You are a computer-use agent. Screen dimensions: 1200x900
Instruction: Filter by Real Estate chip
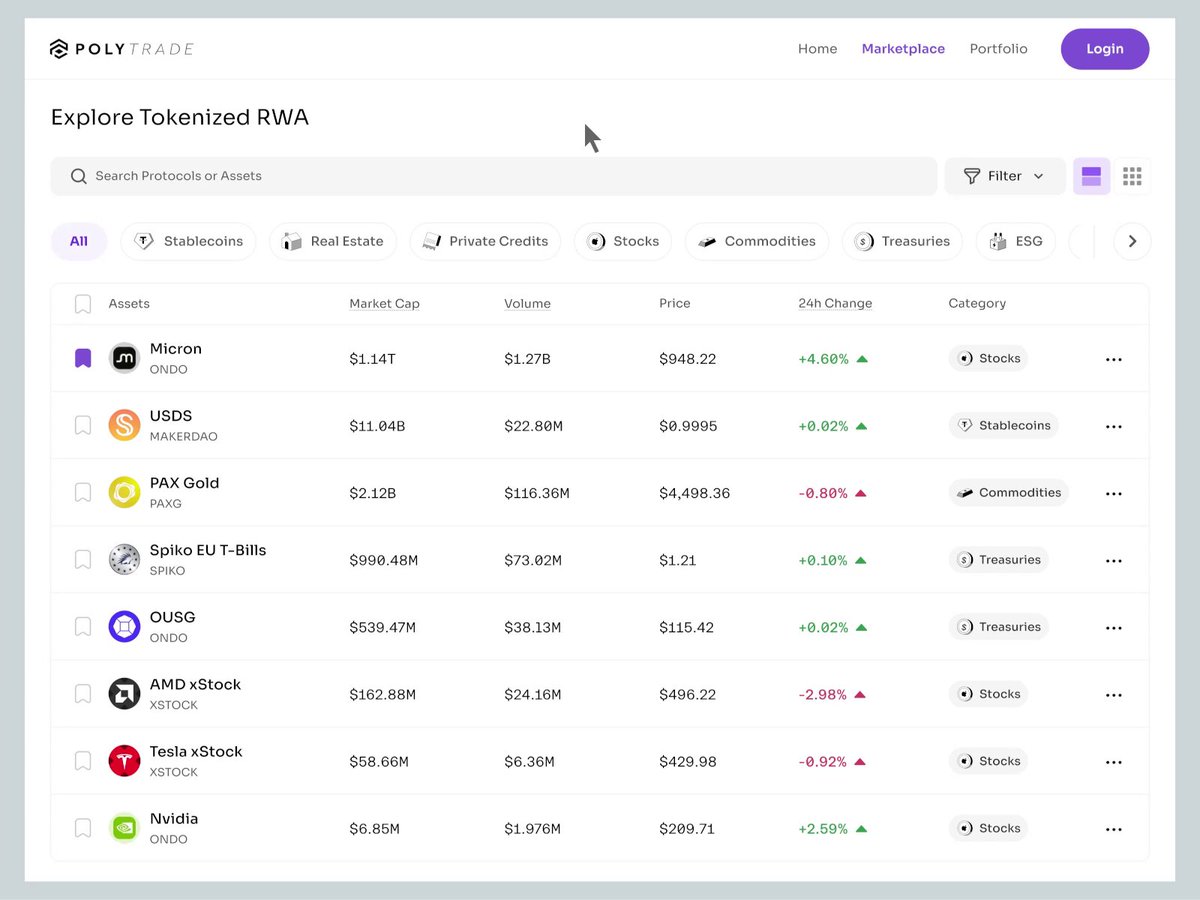333,241
